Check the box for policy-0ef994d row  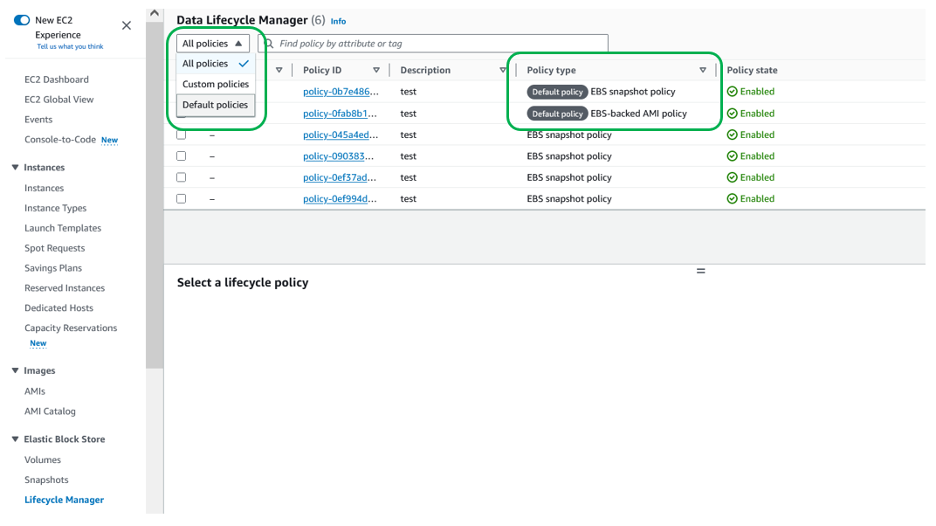click(181, 199)
